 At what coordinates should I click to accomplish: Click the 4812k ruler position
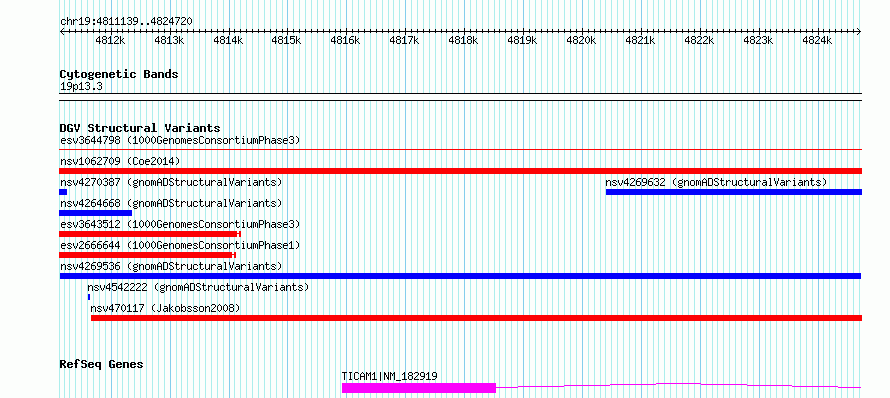tap(110, 40)
